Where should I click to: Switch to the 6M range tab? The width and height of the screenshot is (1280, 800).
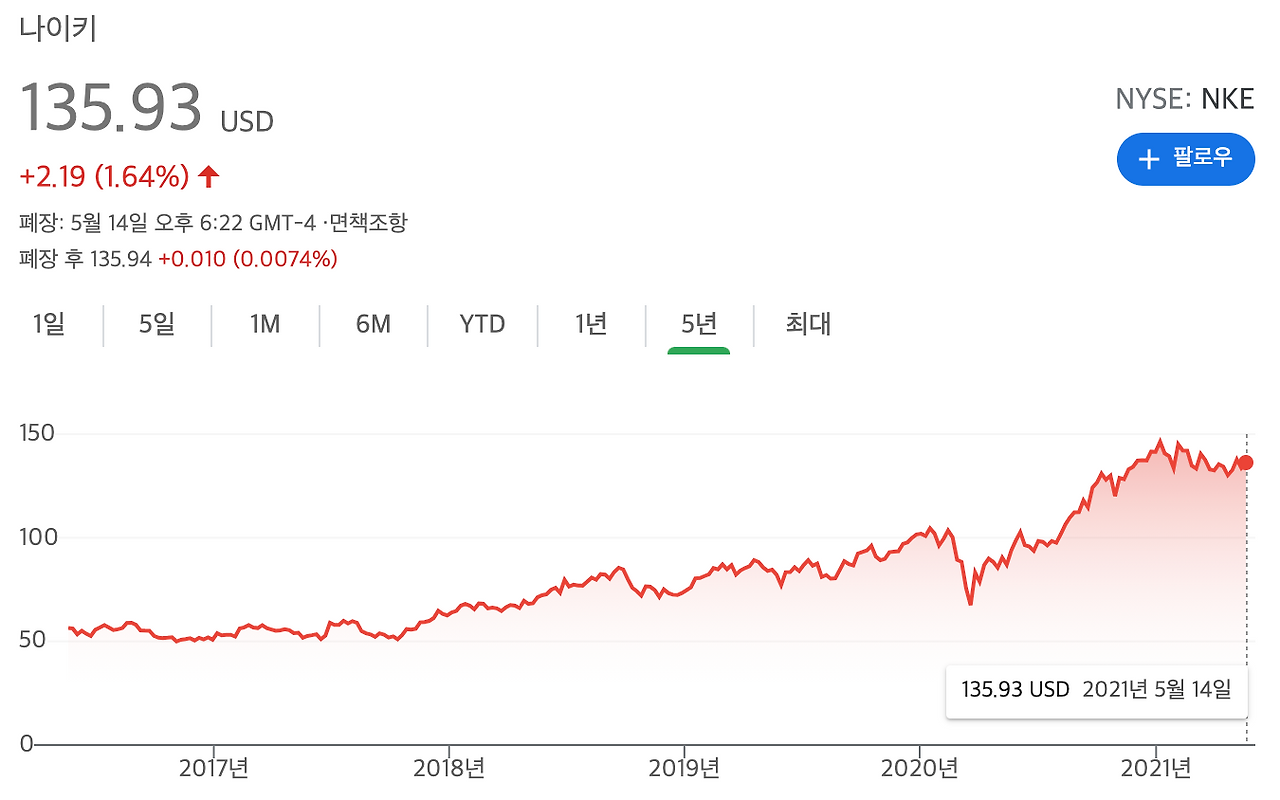pos(373,324)
